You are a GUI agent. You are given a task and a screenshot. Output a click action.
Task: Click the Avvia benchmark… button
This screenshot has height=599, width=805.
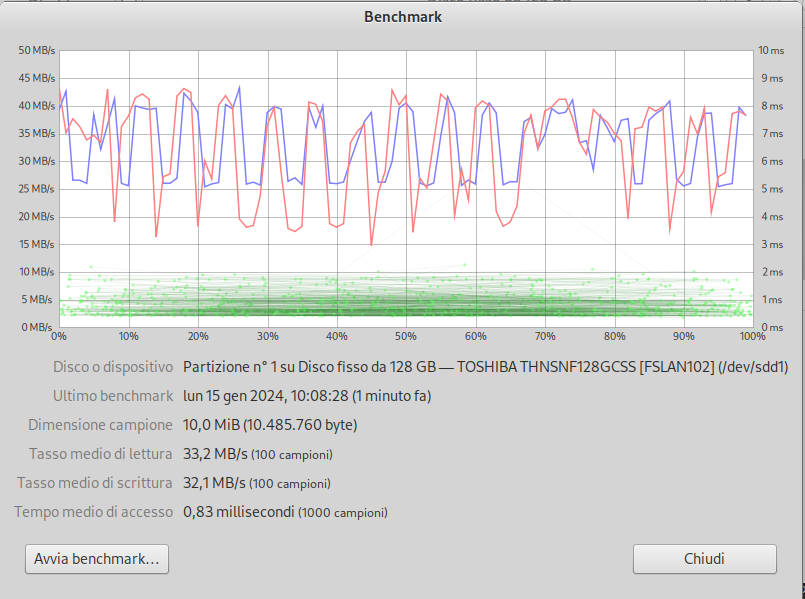pyautogui.click(x=96, y=559)
